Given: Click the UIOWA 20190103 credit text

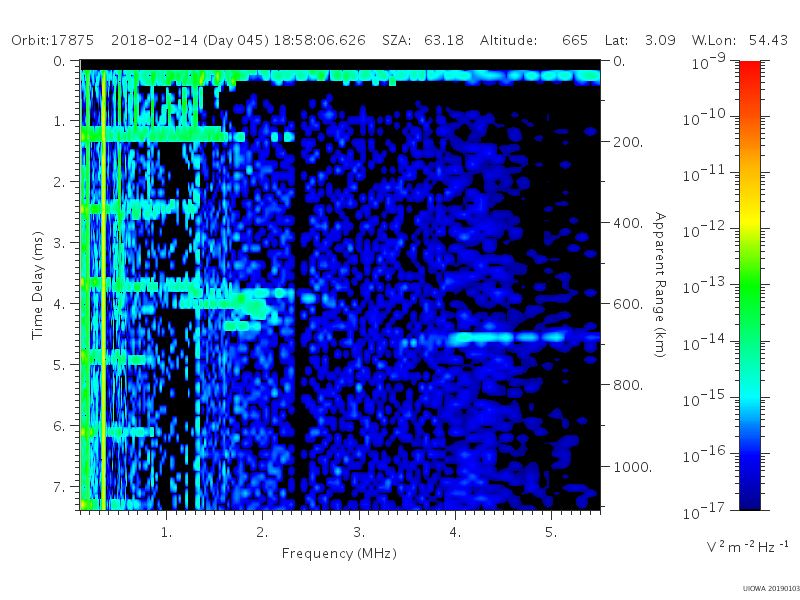Looking at the screenshot, I should pyautogui.click(x=771, y=589).
